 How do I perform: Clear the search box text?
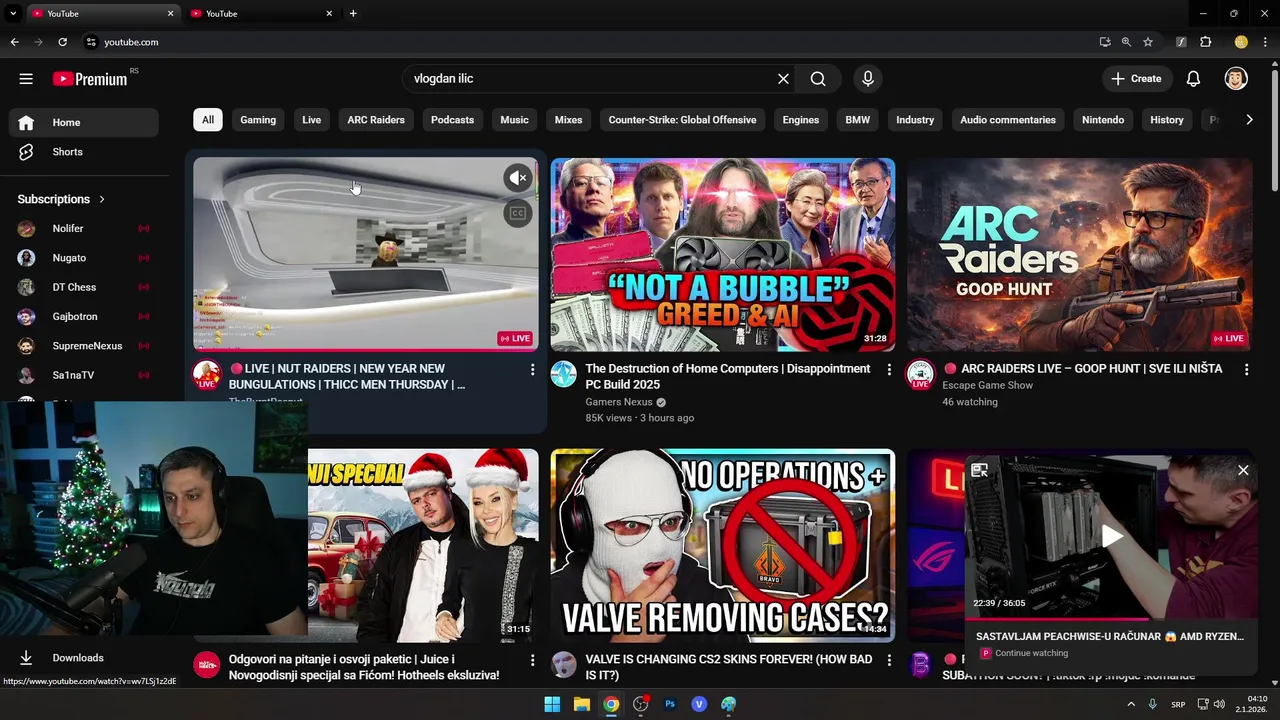[x=783, y=79]
